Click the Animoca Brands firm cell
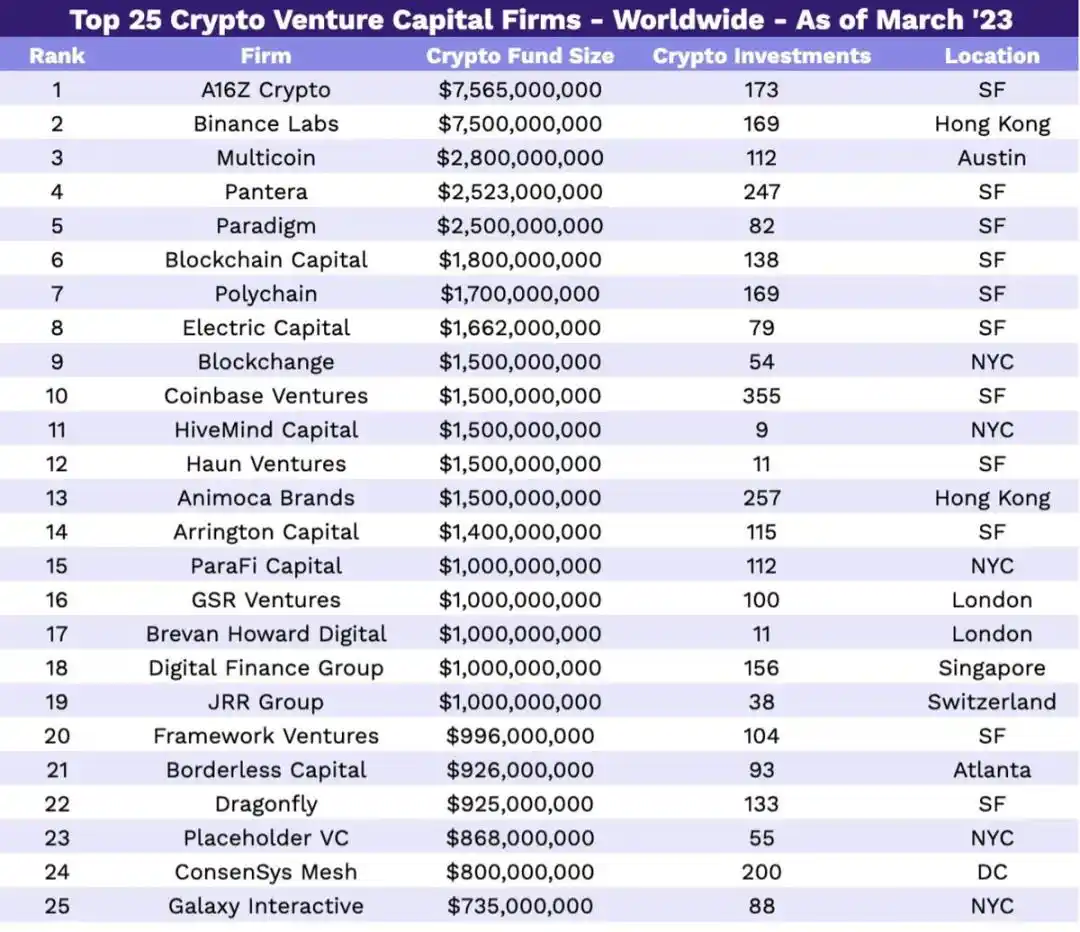 coord(266,498)
